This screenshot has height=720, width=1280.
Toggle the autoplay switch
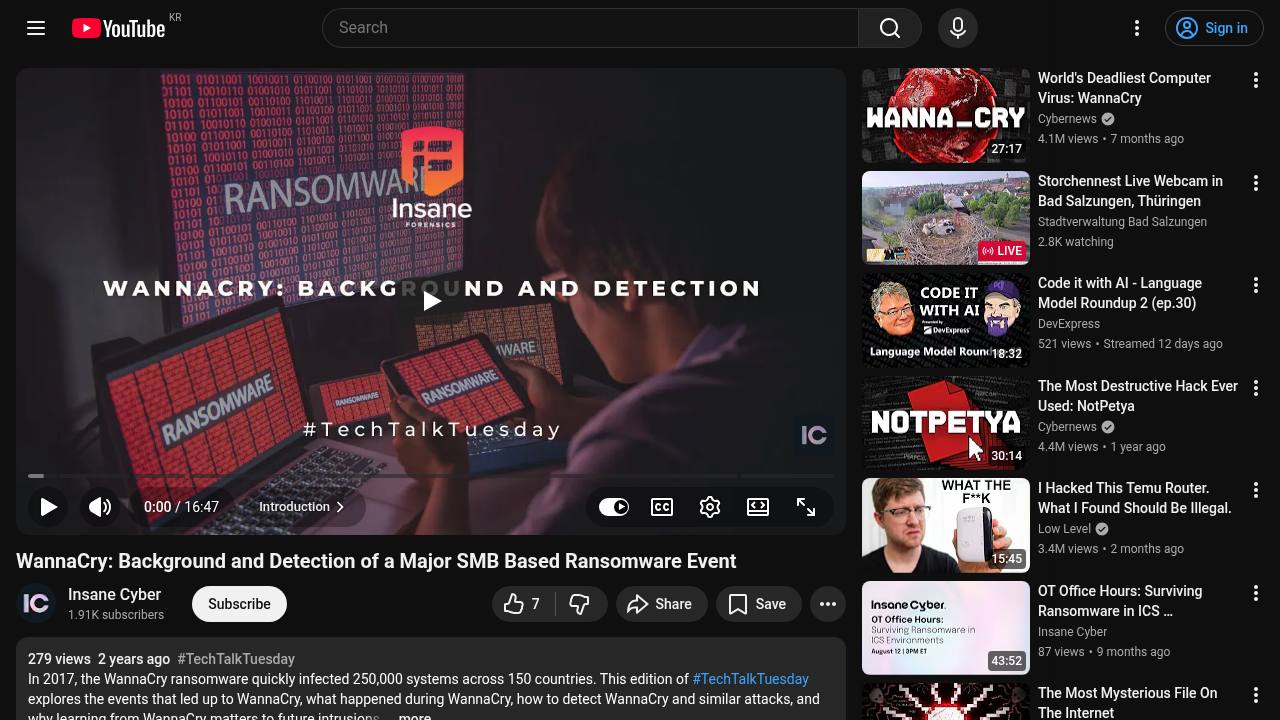click(x=614, y=507)
